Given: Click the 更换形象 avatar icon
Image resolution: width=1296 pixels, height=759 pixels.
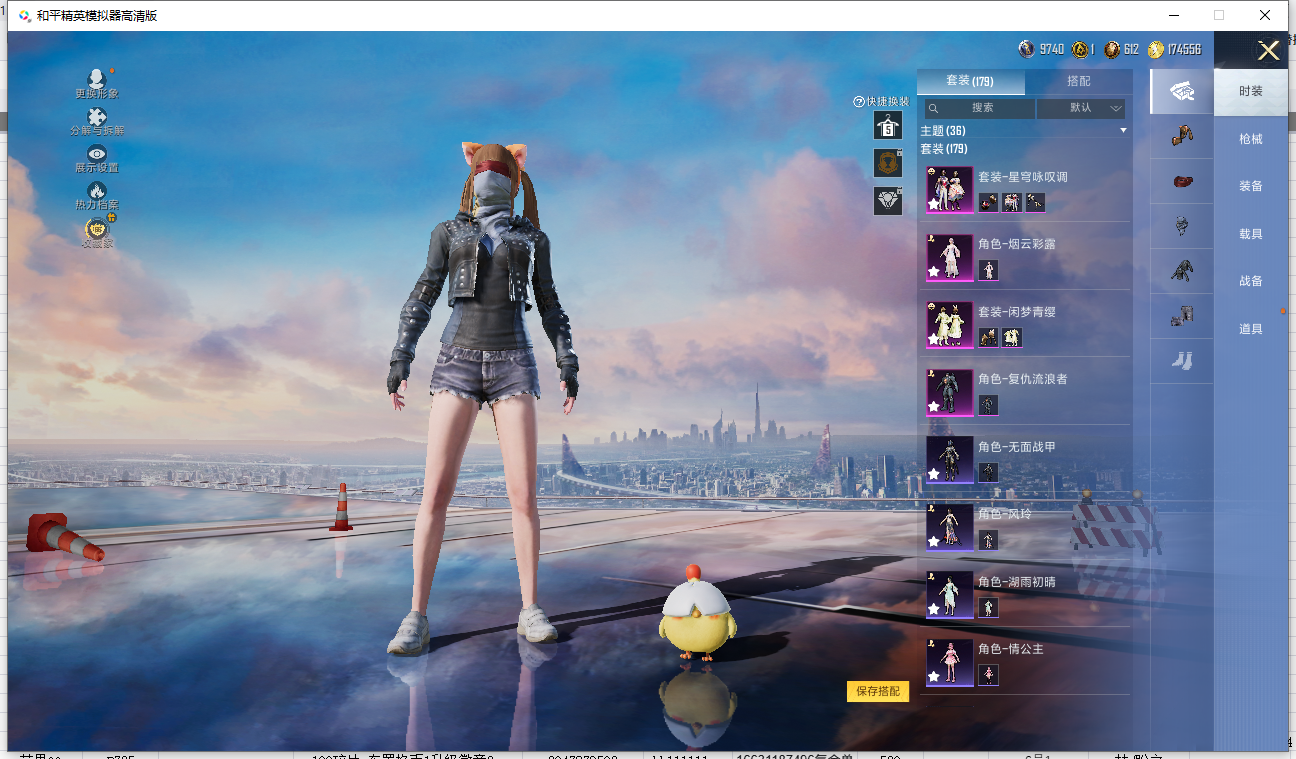Looking at the screenshot, I should 96,80.
